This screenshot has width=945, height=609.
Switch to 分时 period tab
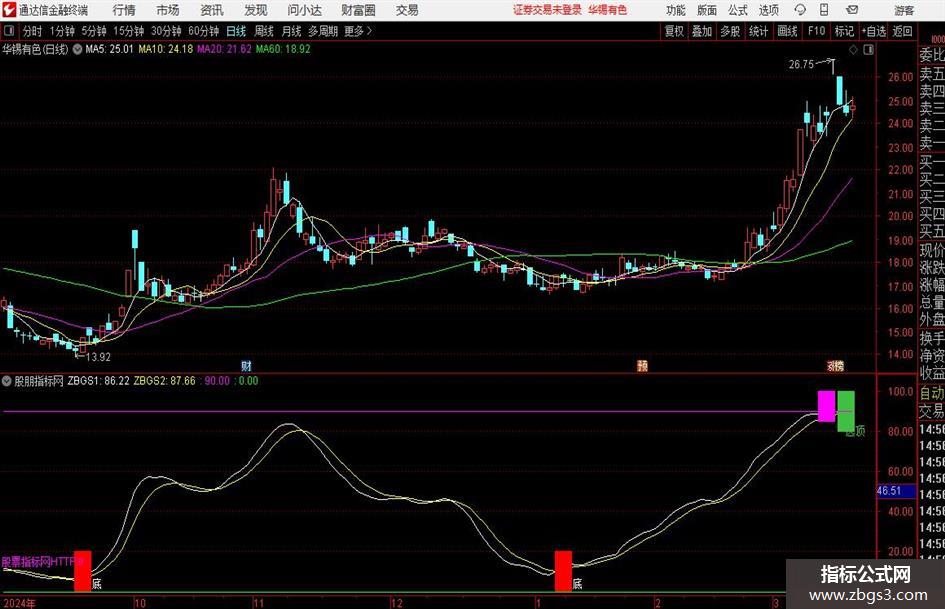[32, 31]
